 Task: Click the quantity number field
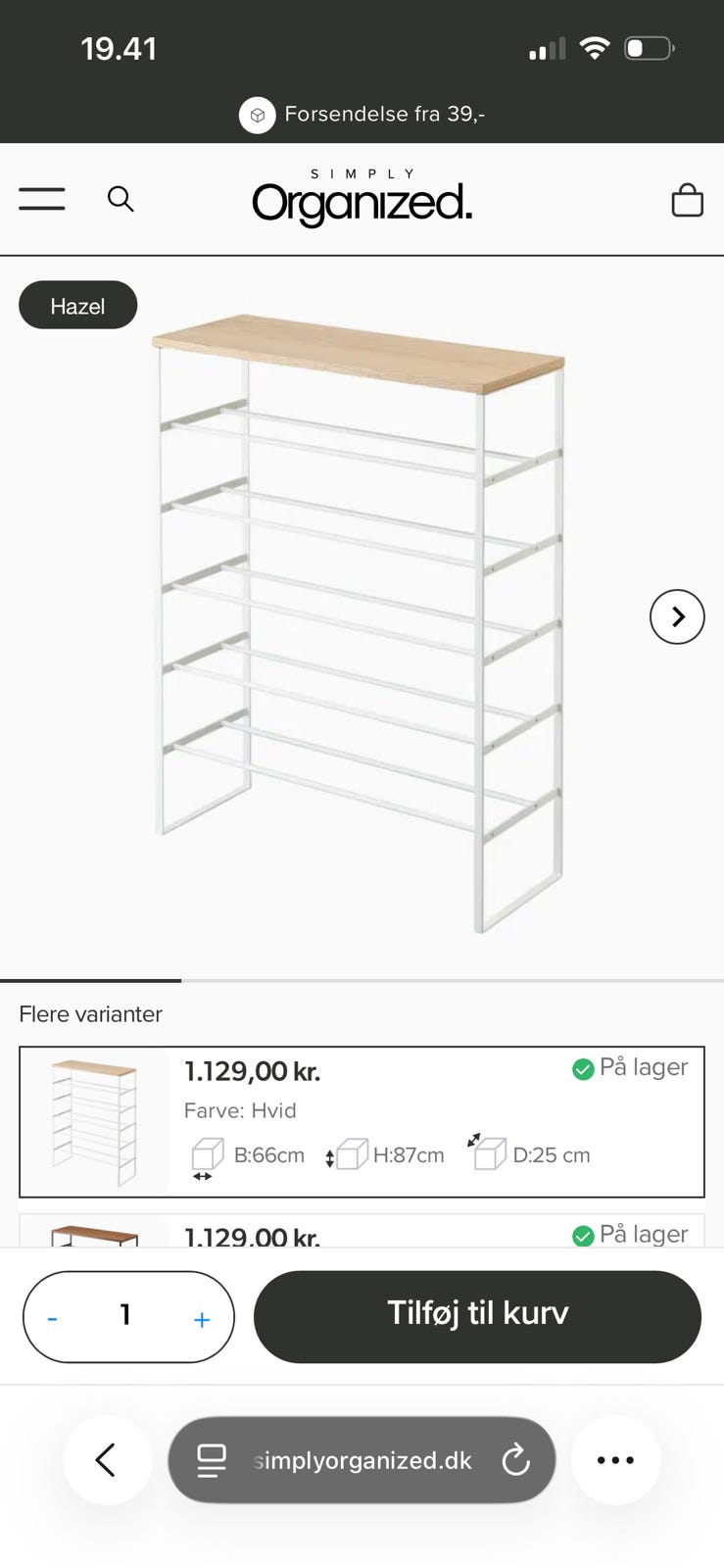125,1315
